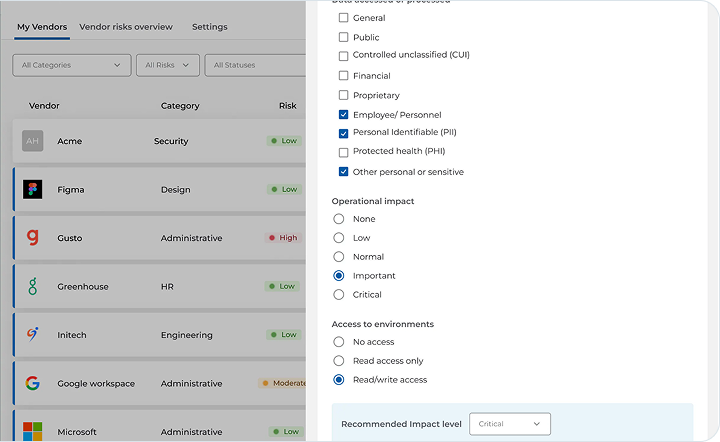Image resolution: width=720 pixels, height=442 pixels.
Task: Select Low operational impact radio
Action: click(x=338, y=238)
